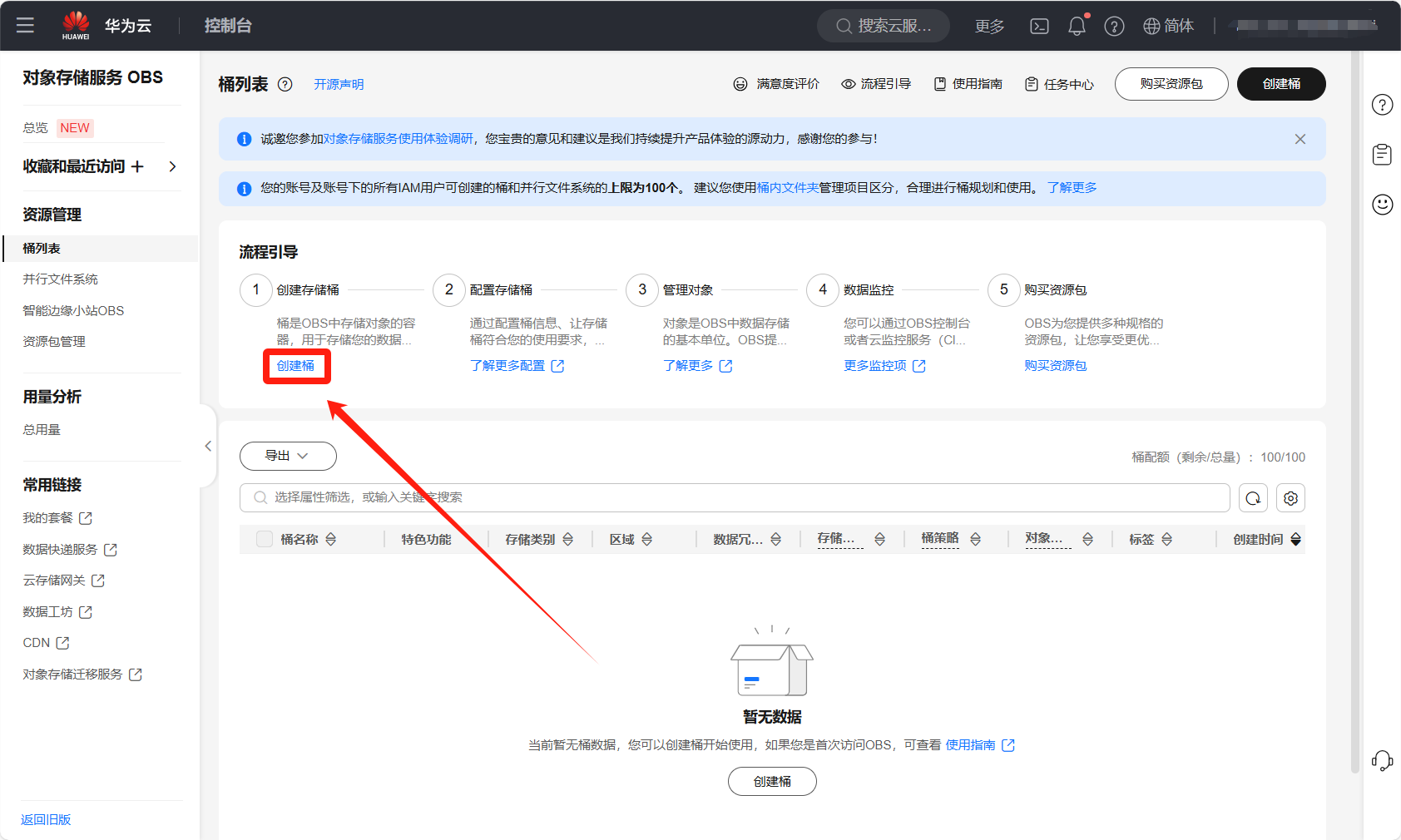The image size is (1401, 840).
Task: Click the refresh bucket list icon
Action: [x=1253, y=498]
